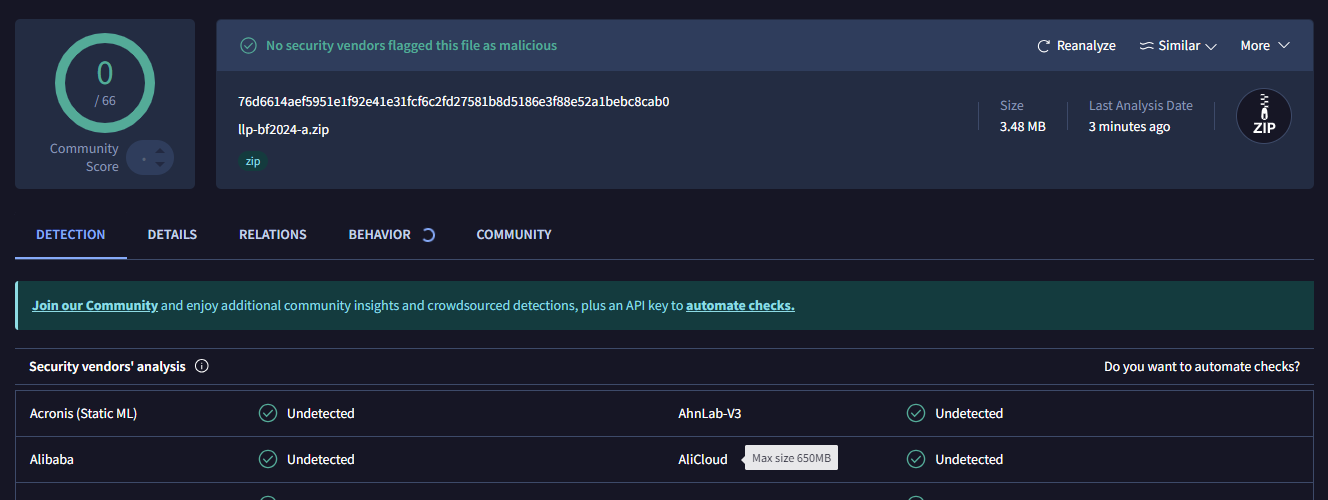Click Undetected result for Alibaba

321,459
